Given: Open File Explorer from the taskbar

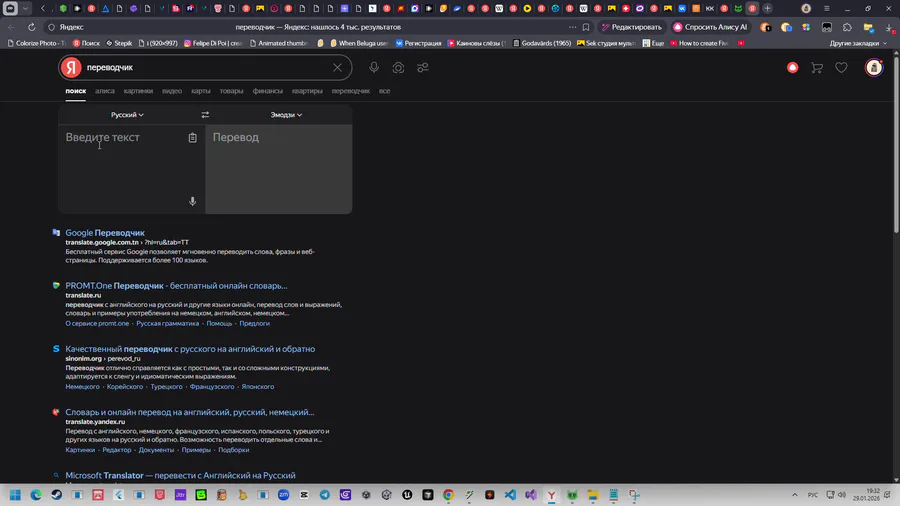Looking at the screenshot, I should tap(593, 495).
